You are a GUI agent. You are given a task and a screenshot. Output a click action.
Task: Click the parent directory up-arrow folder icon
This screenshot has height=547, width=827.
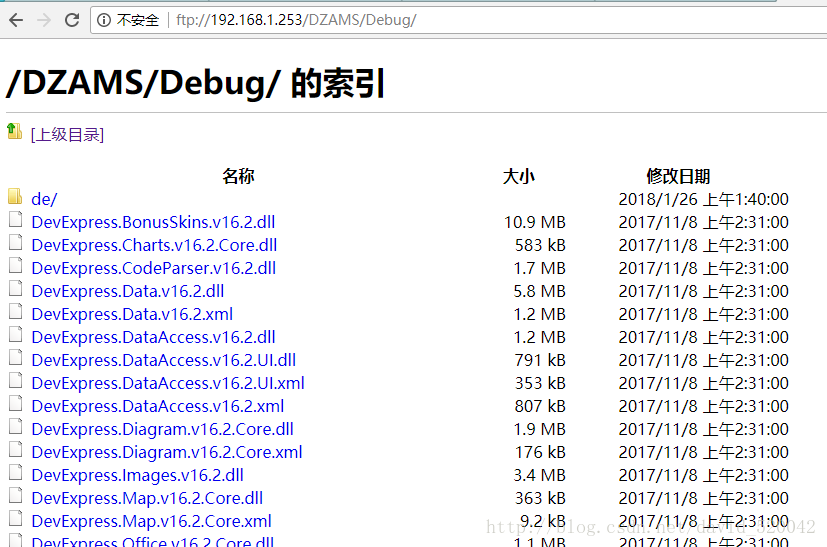tap(15, 132)
